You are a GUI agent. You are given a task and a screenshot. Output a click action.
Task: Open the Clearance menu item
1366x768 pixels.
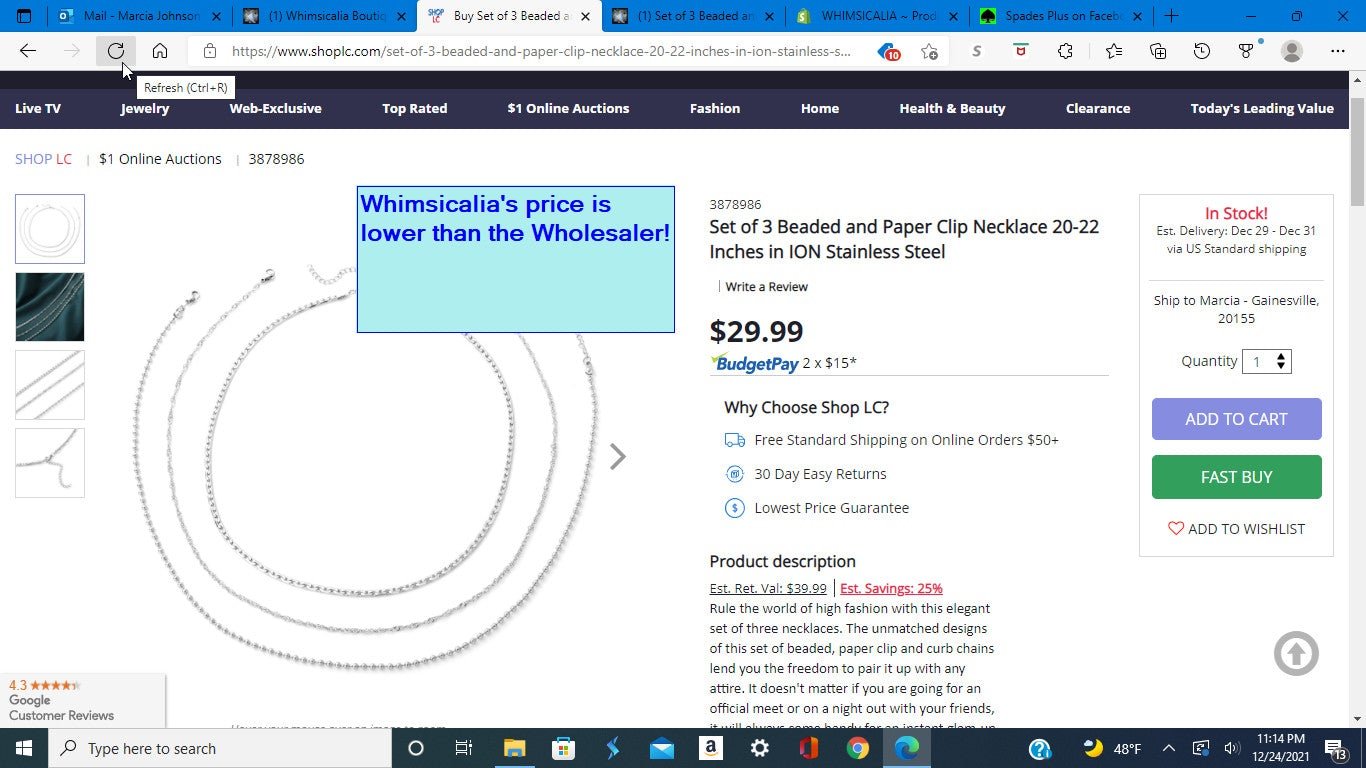1098,108
